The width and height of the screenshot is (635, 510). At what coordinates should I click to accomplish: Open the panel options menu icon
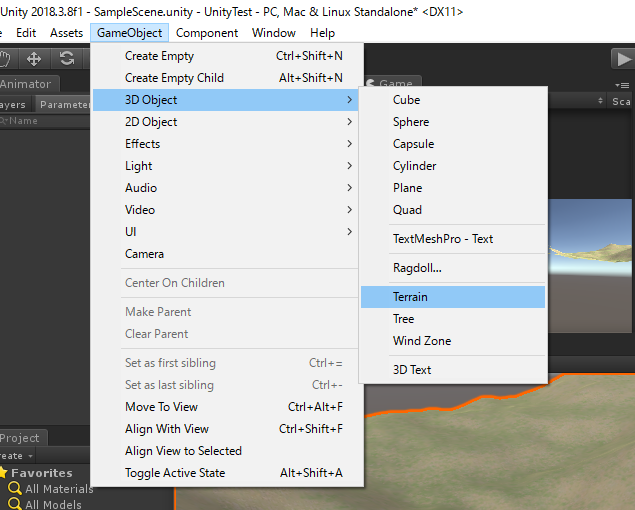click(x=622, y=85)
